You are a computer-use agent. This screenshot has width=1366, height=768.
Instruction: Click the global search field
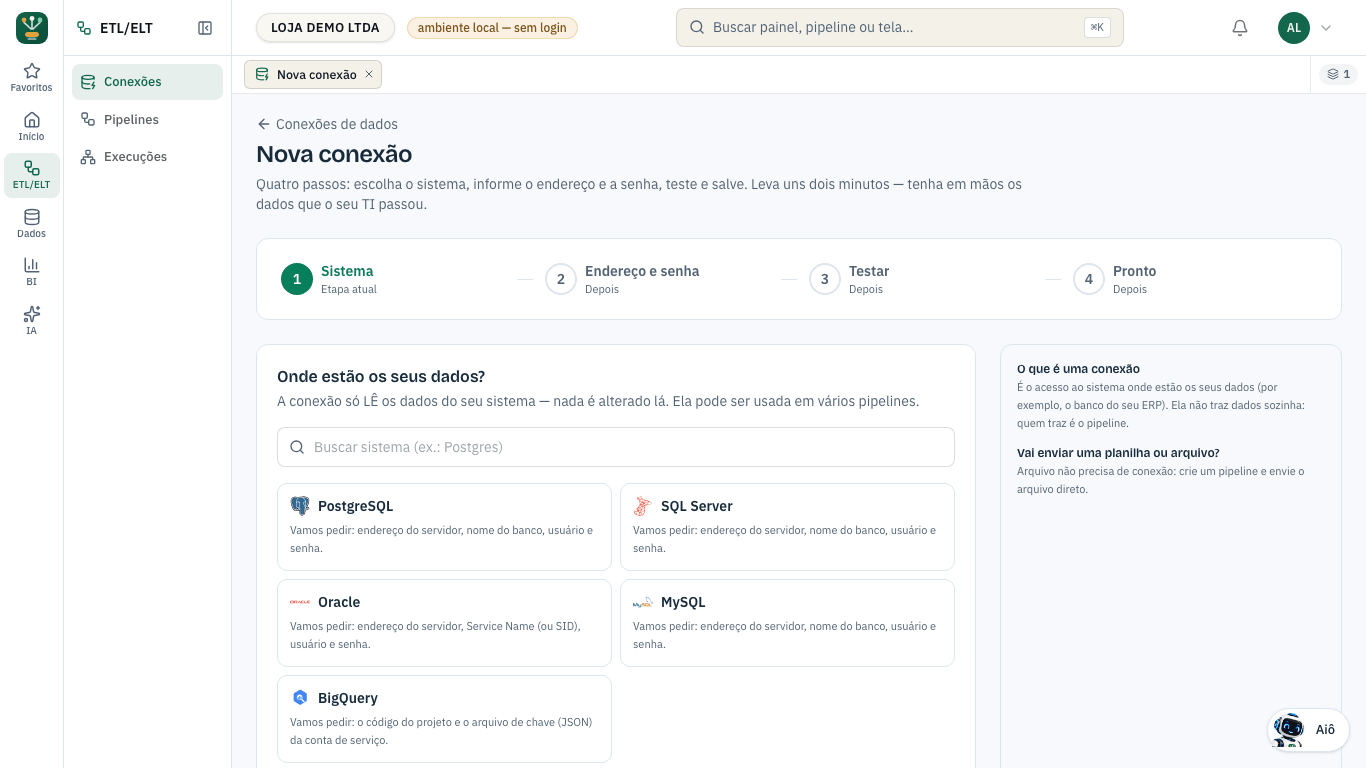[x=900, y=28]
